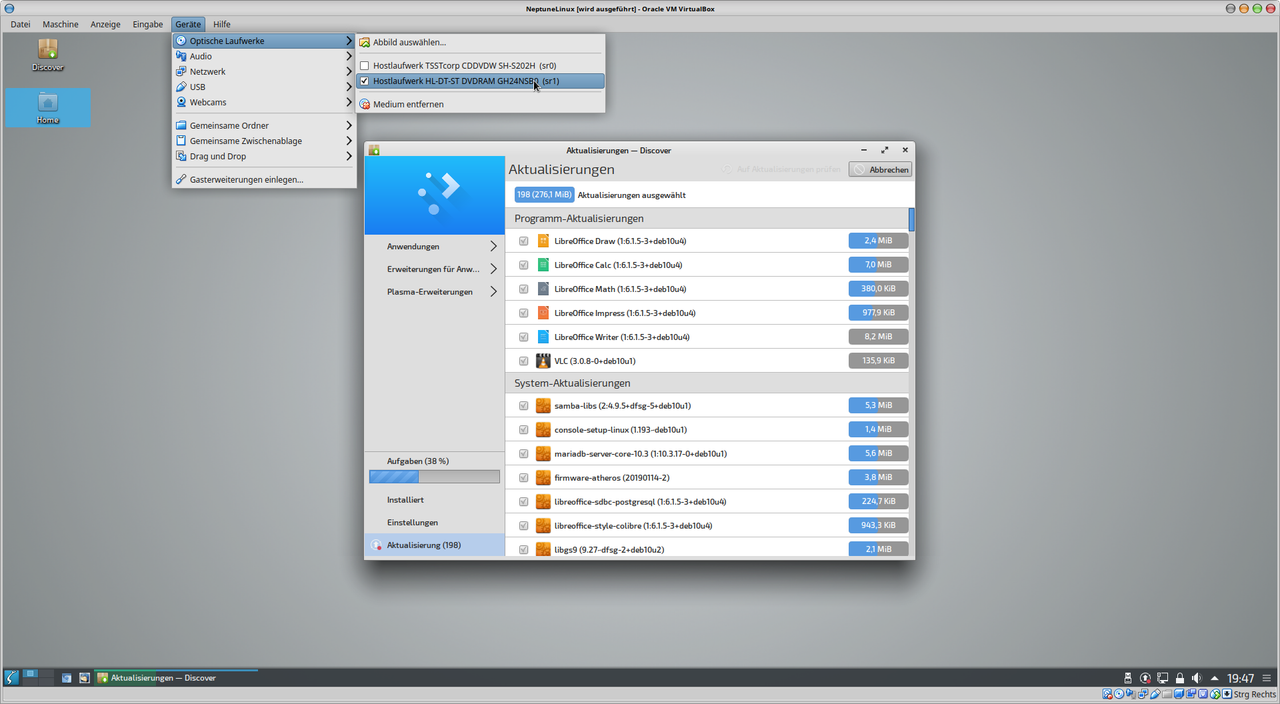
Task: Check the TSSTcorp CDDVDW host drive
Action: 365,66
